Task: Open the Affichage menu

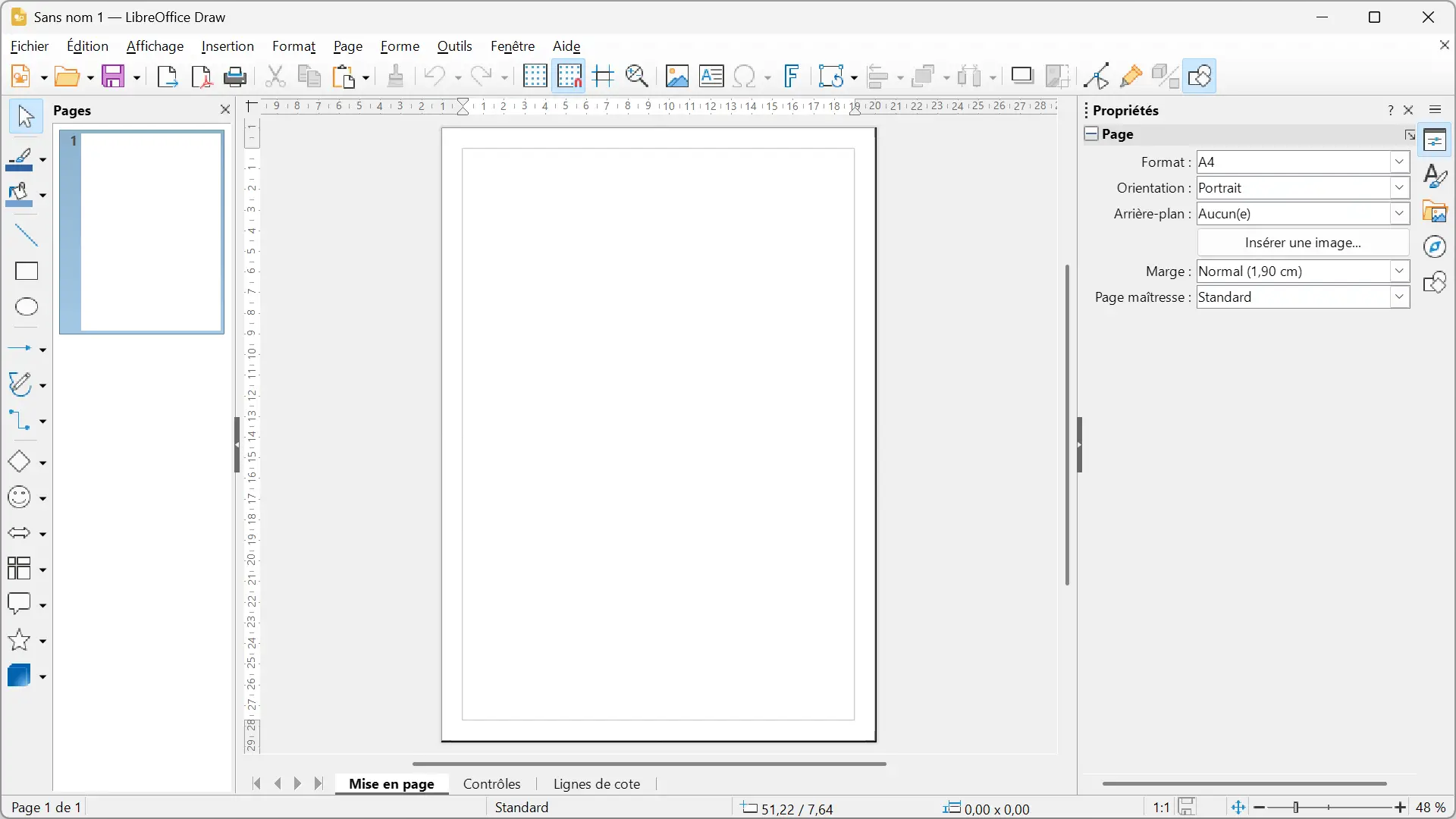Action: click(155, 46)
